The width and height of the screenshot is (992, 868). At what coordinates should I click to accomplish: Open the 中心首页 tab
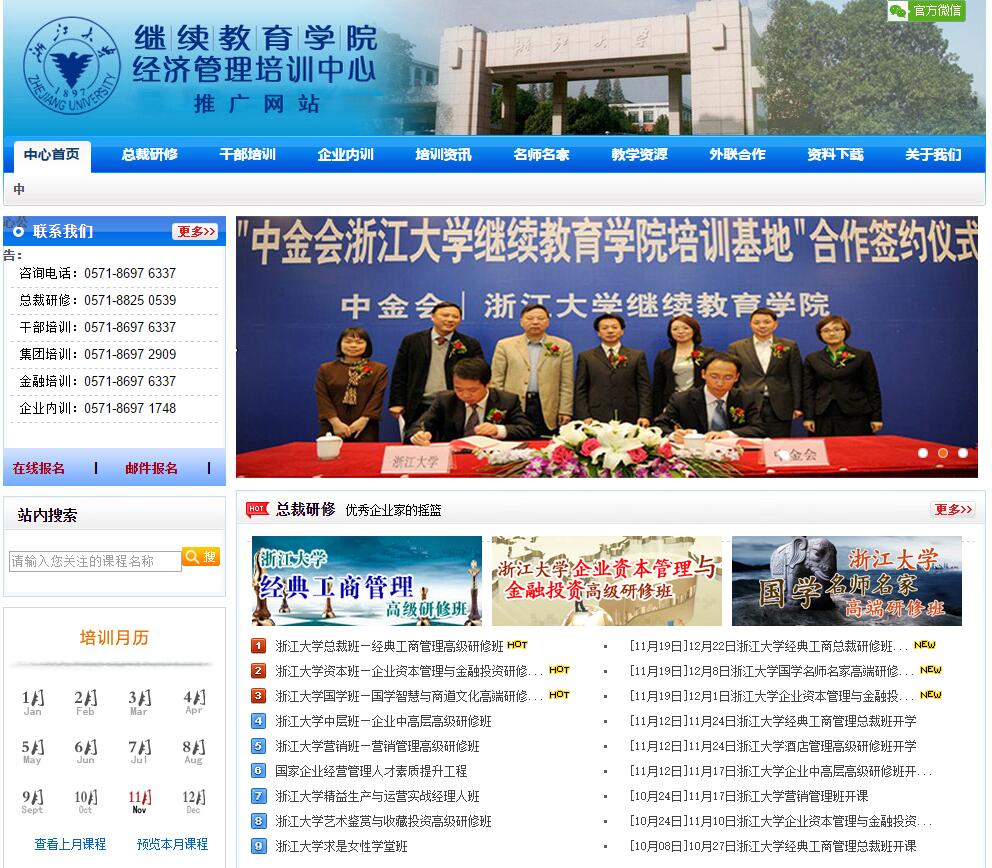(52, 156)
